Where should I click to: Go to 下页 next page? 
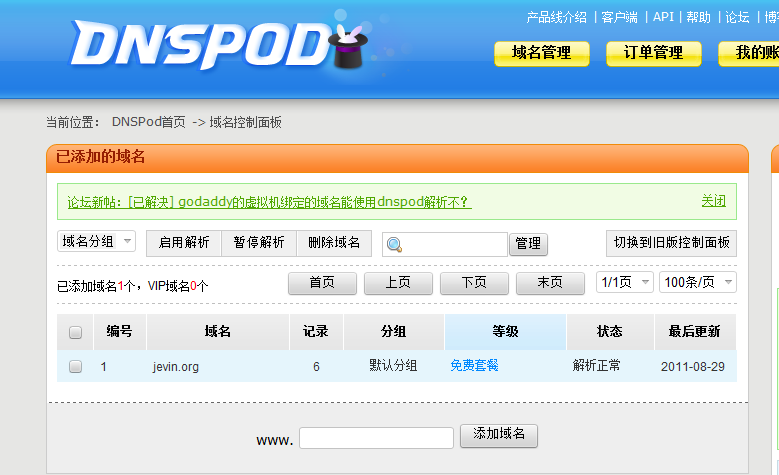click(474, 283)
